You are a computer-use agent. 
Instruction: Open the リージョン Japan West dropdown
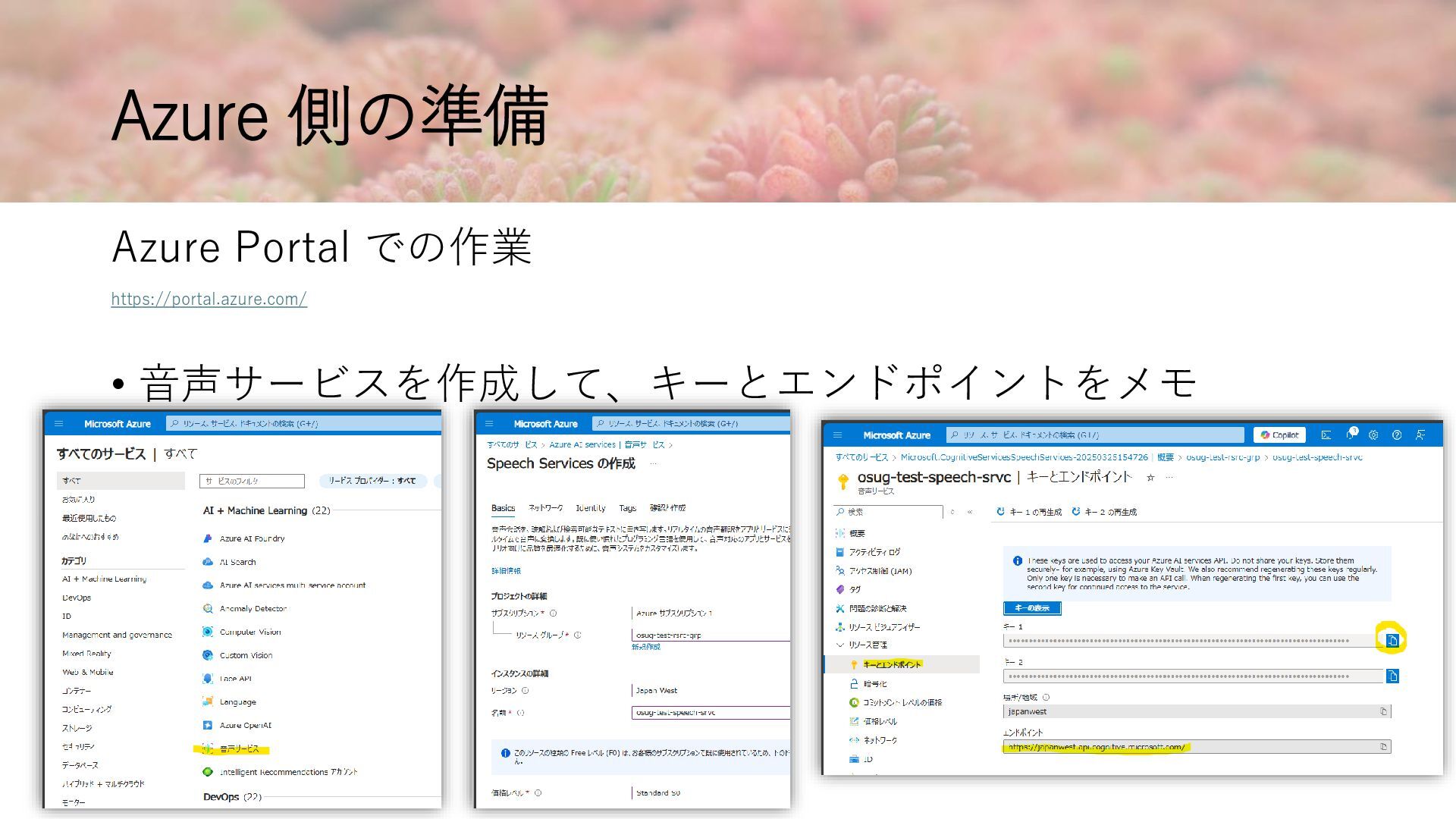pyautogui.click(x=711, y=691)
